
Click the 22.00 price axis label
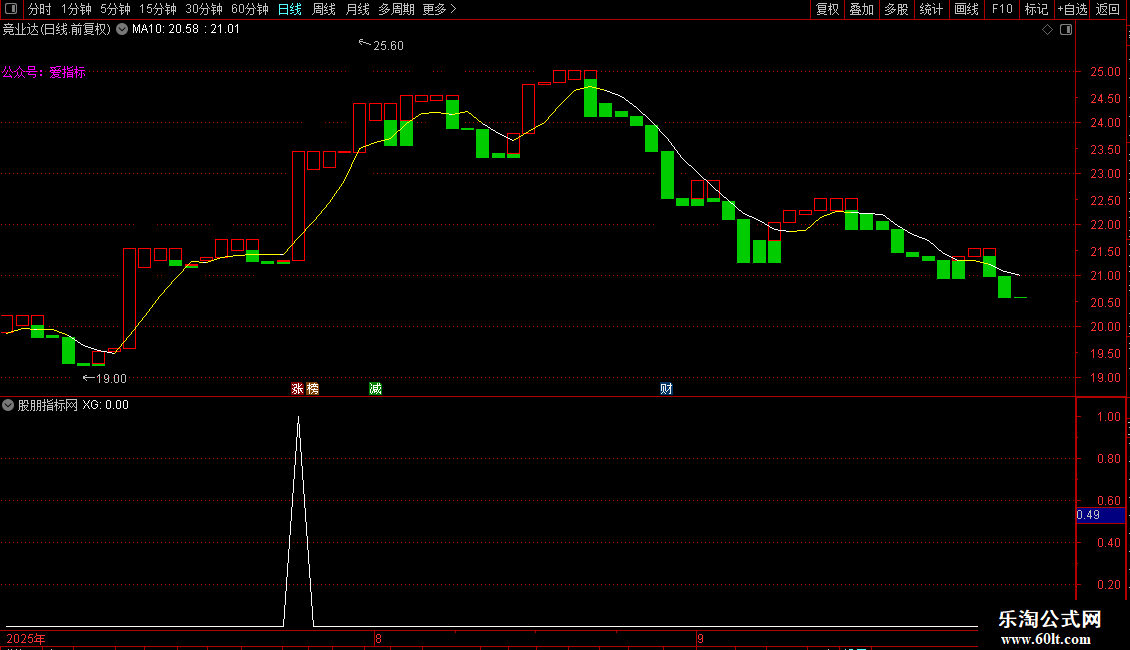1105,225
